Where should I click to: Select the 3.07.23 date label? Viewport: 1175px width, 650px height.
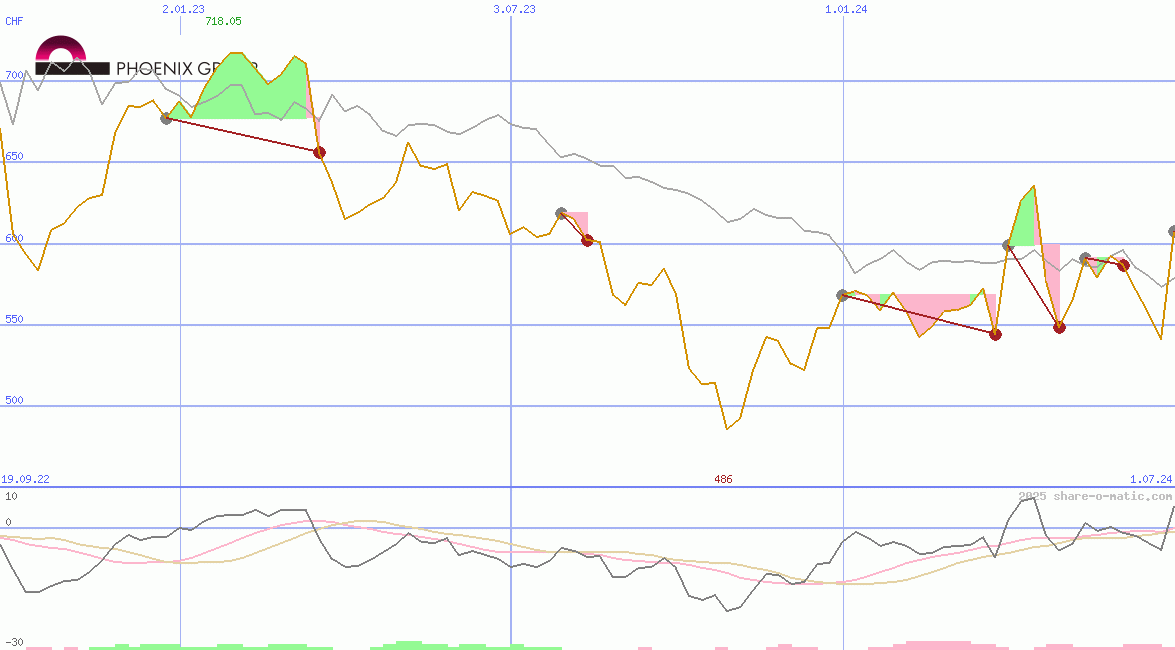click(514, 9)
